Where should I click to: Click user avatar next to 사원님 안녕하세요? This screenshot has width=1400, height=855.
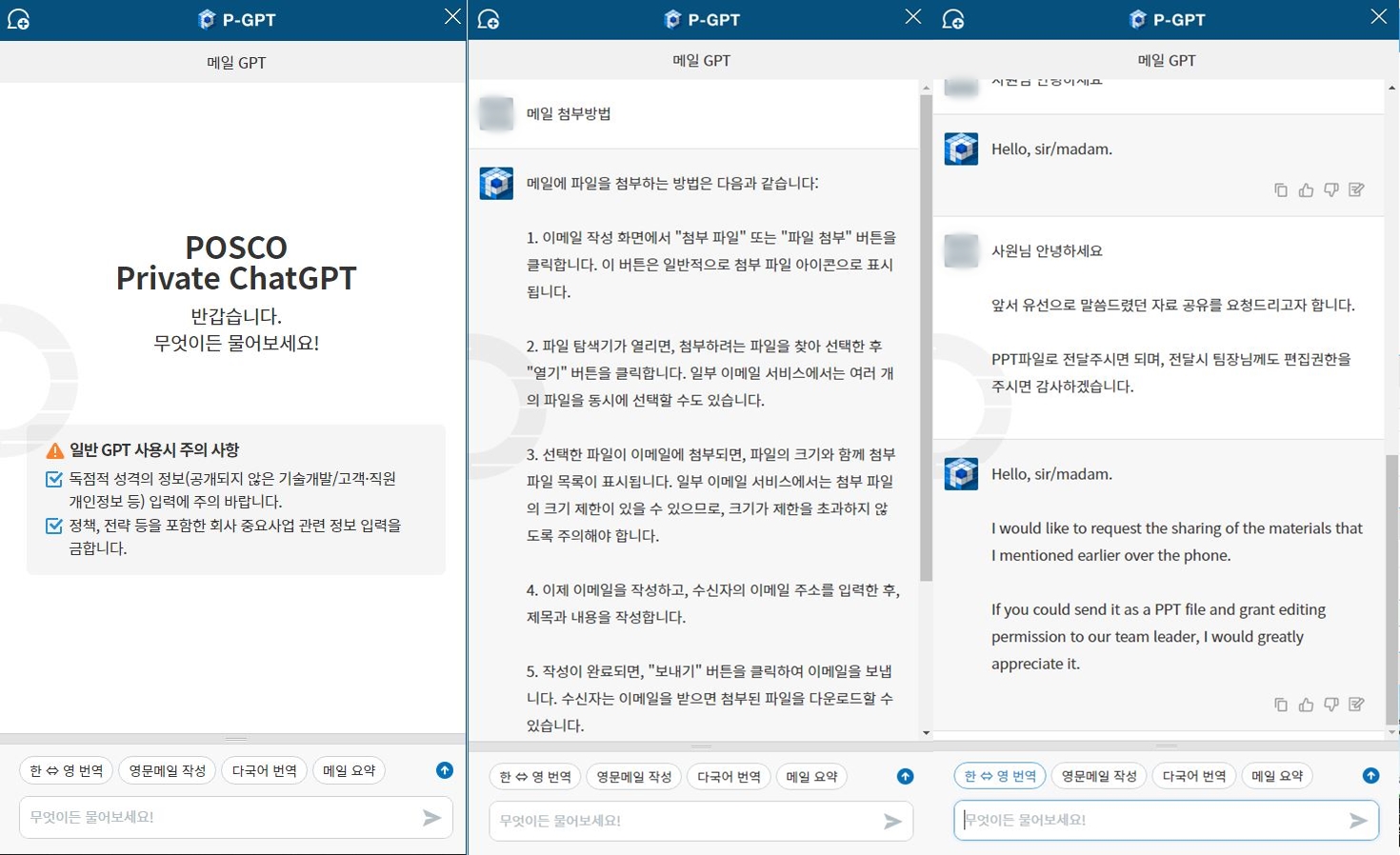[961, 250]
